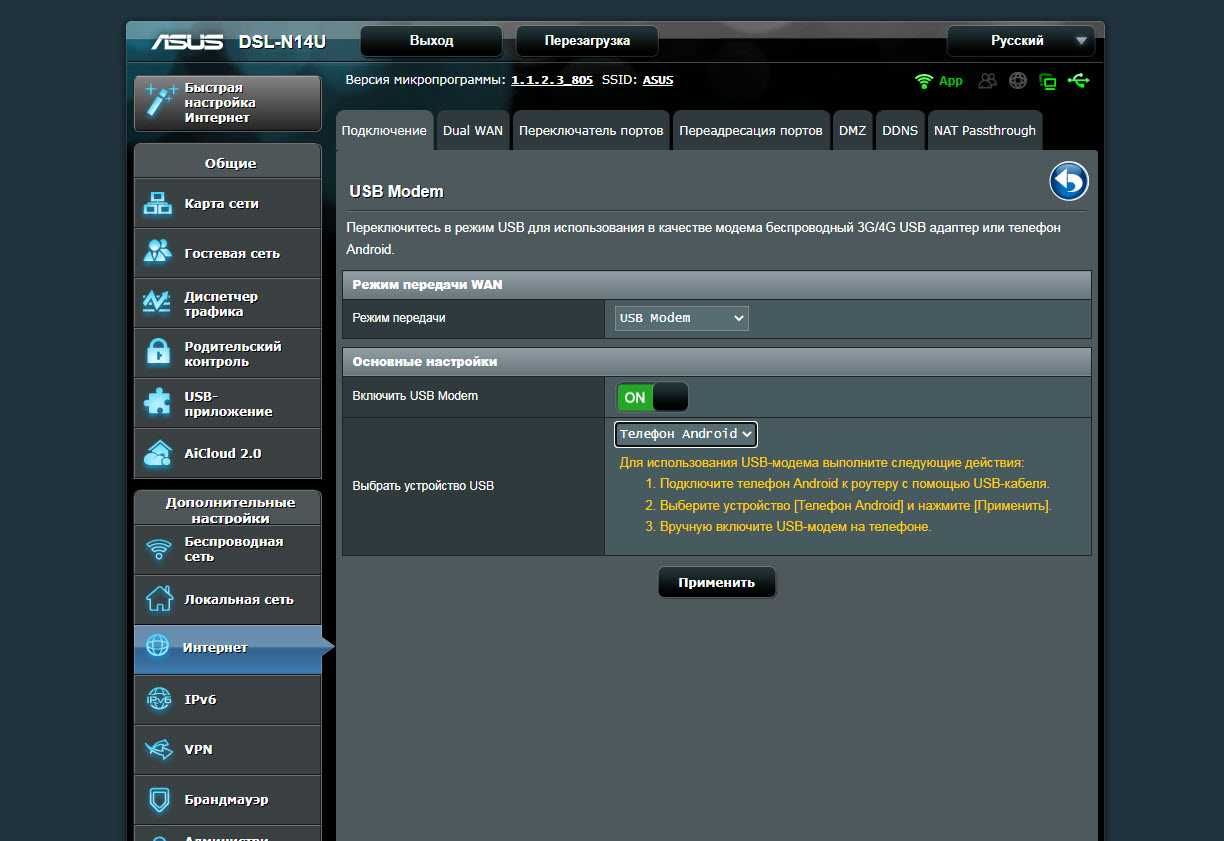Image resolution: width=1224 pixels, height=841 pixels.
Task: Click the blue back arrow button
Action: coord(1069,182)
